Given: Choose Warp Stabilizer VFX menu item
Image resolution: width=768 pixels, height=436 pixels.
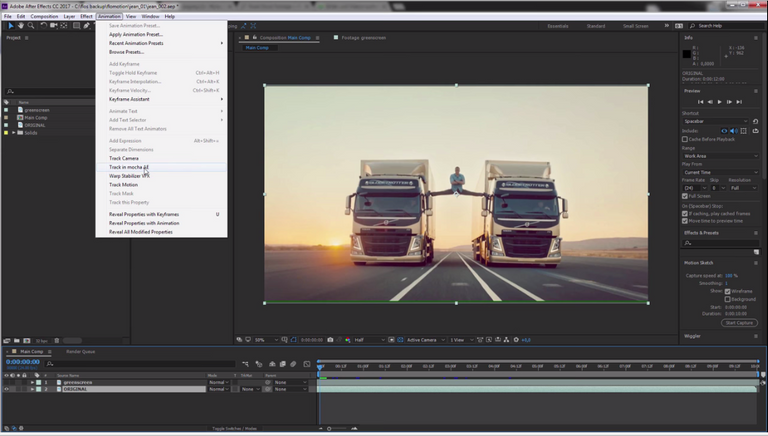Looking at the screenshot, I should (x=129, y=176).
